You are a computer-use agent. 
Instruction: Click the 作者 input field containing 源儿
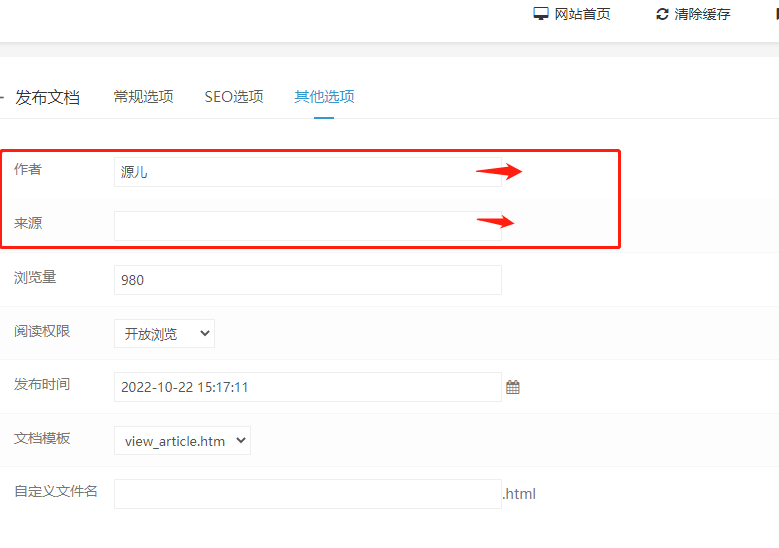[x=308, y=172]
